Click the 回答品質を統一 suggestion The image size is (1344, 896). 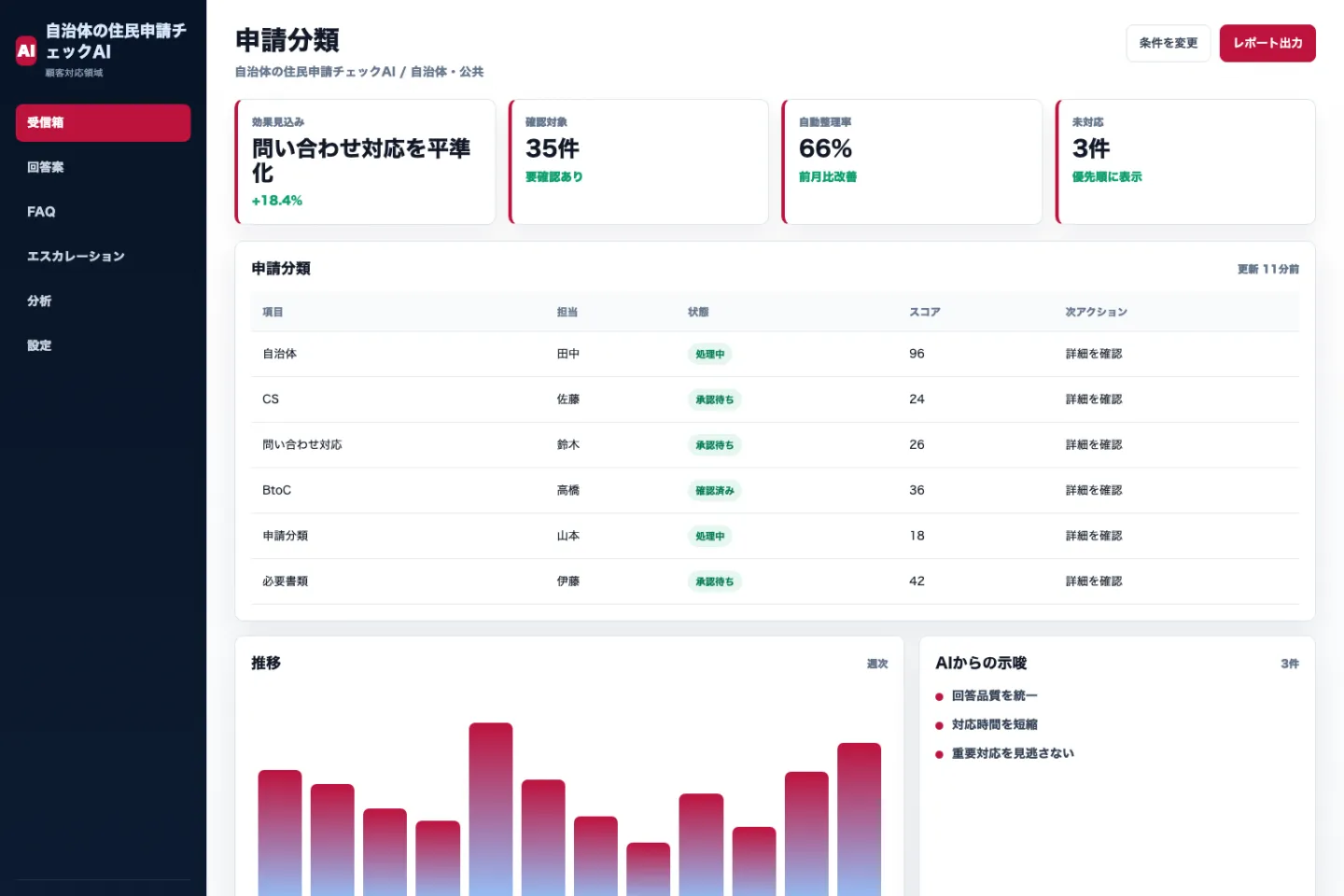point(994,695)
